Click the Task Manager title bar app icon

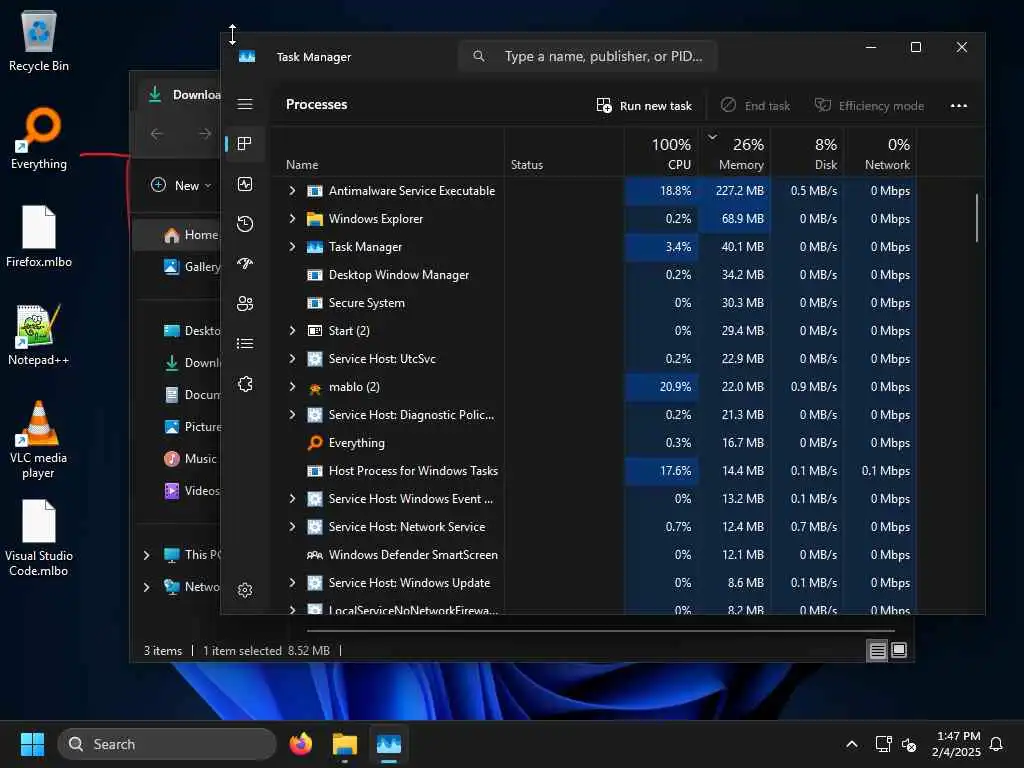247,57
